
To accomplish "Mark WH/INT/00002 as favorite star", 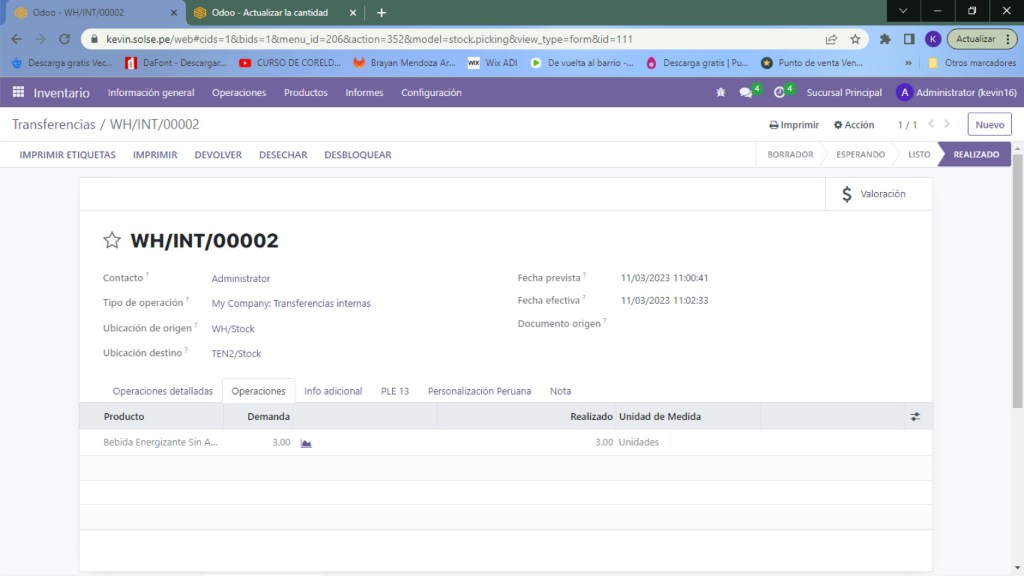I will point(112,241).
